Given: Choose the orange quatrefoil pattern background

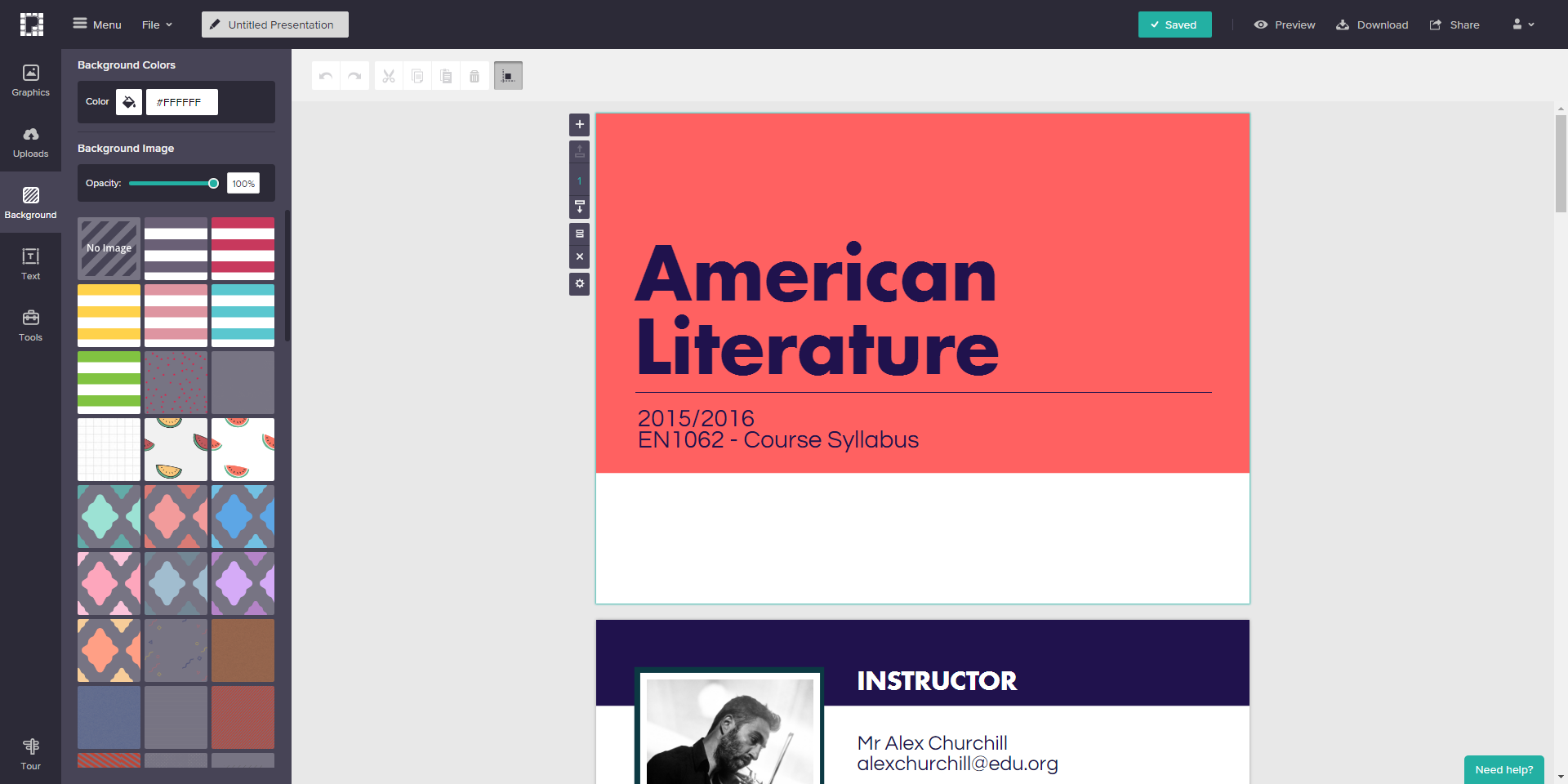Looking at the screenshot, I should (x=109, y=650).
